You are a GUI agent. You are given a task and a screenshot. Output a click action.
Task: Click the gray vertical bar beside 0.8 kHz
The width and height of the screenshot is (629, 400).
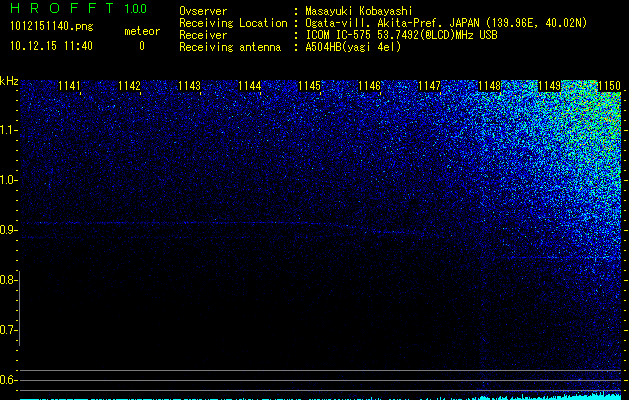pos(20,308)
